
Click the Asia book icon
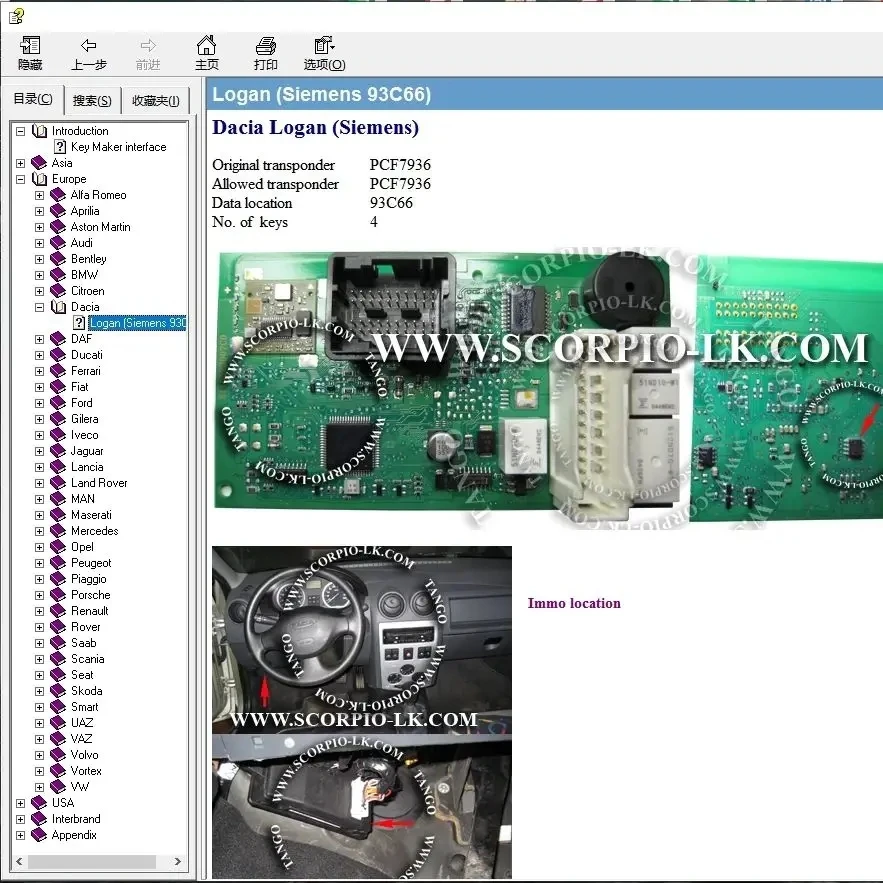pyautogui.click(x=39, y=163)
